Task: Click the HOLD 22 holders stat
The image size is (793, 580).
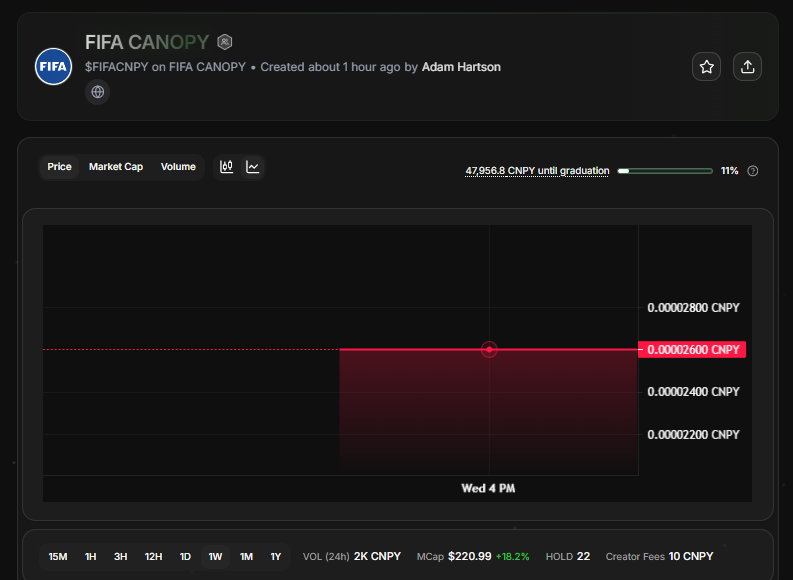Action: point(568,557)
